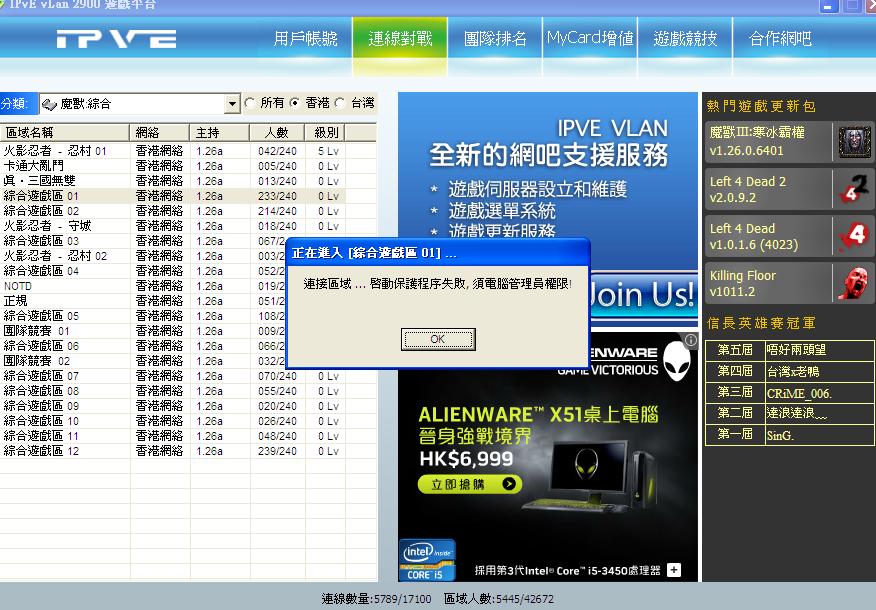Click 5 Lv level cell
876x610 pixels.
click(328, 151)
